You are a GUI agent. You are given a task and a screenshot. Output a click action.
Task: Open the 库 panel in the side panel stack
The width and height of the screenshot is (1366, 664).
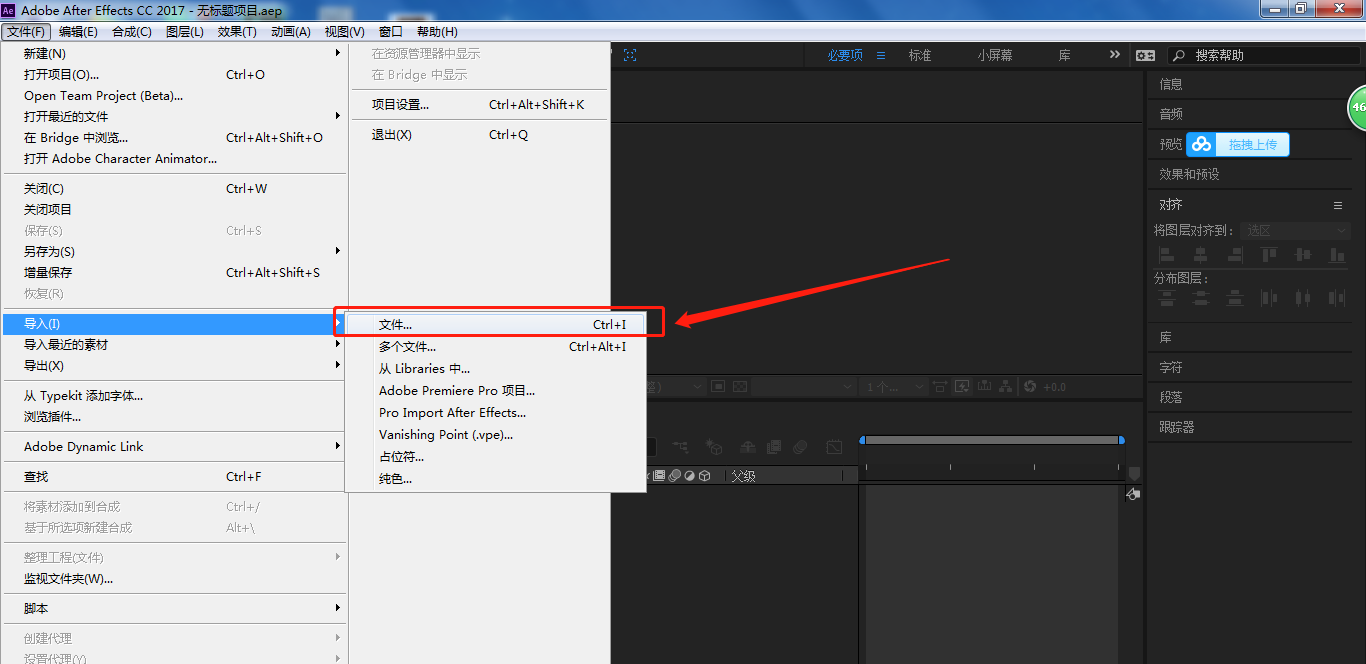[x=1165, y=338]
